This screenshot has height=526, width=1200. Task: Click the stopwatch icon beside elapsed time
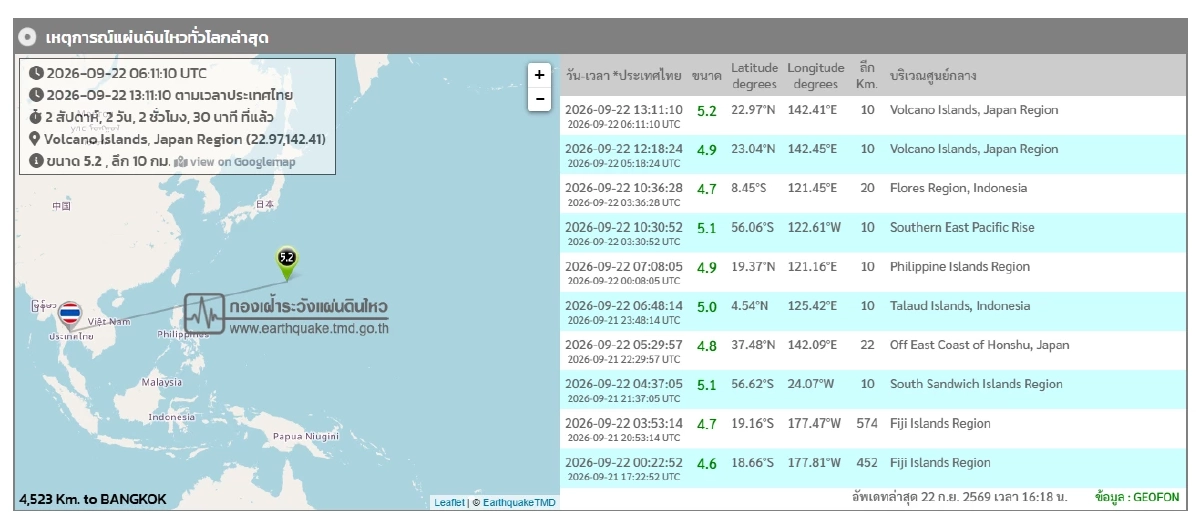tap(36, 117)
